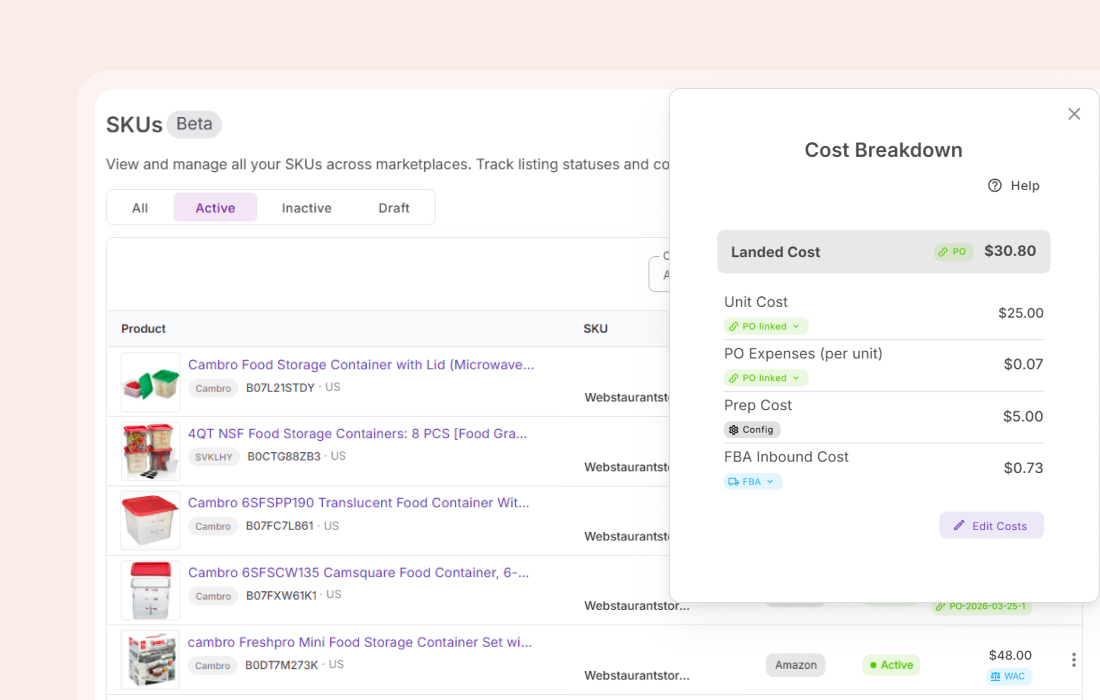The width and height of the screenshot is (1100, 700).
Task: Open Help in Cost Breakdown
Action: click(x=1014, y=186)
